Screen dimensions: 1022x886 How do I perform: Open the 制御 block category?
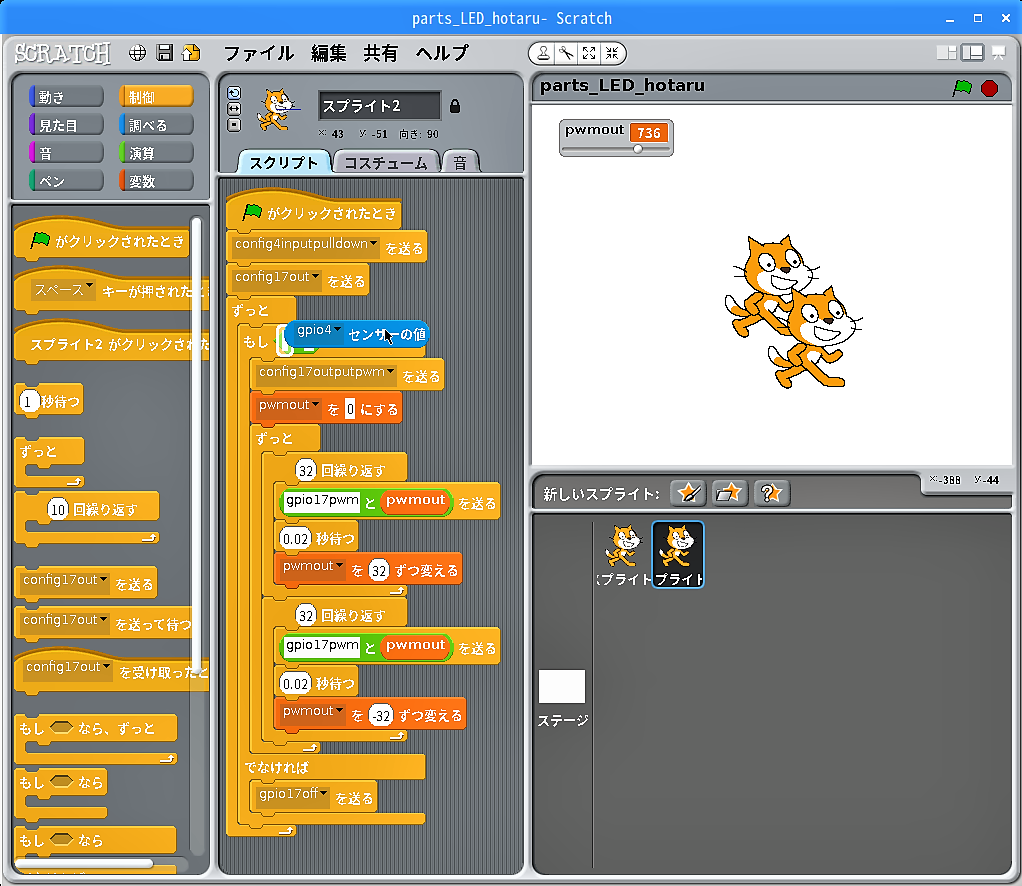click(156, 97)
